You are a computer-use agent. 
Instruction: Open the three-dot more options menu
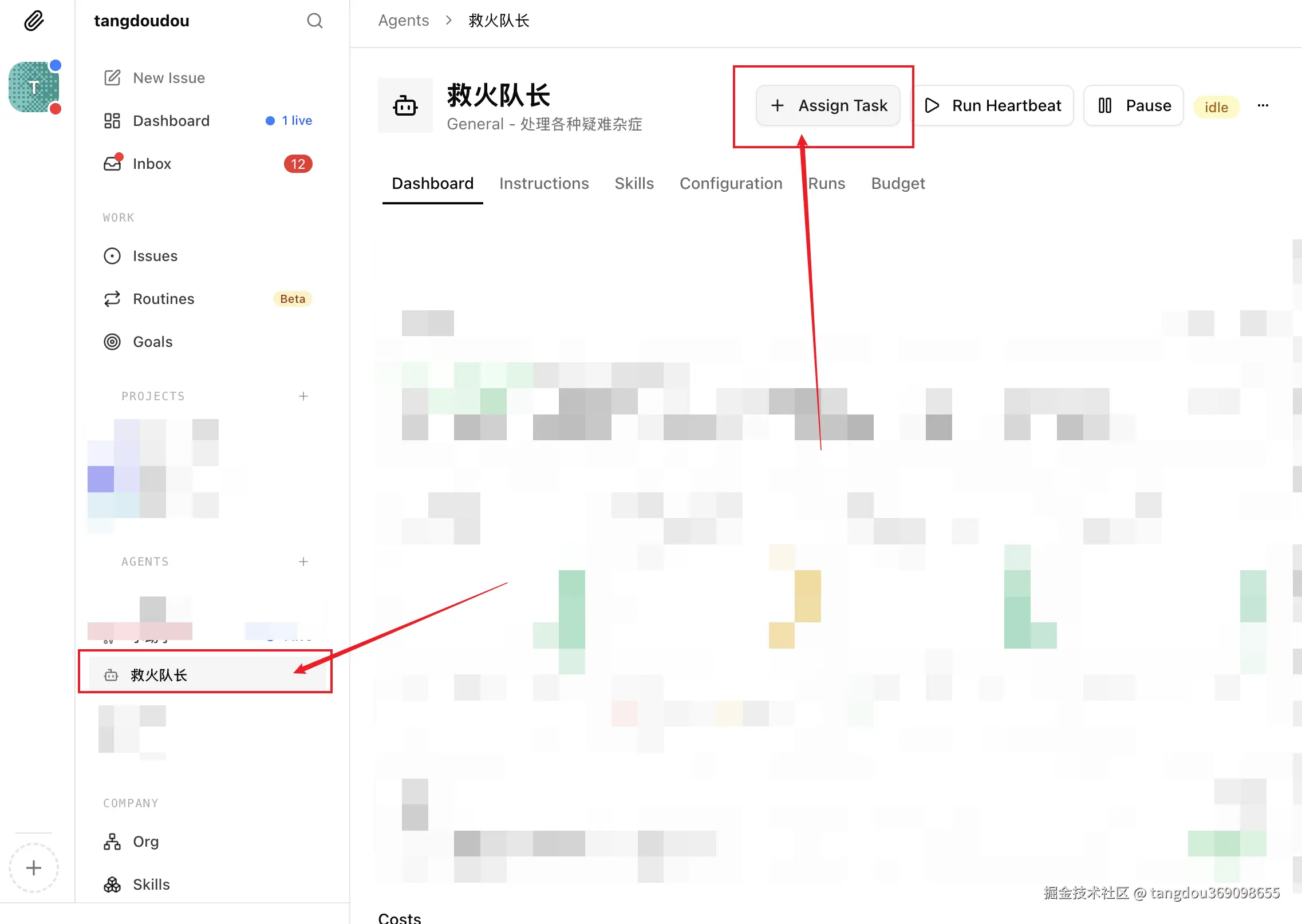pos(1262,105)
